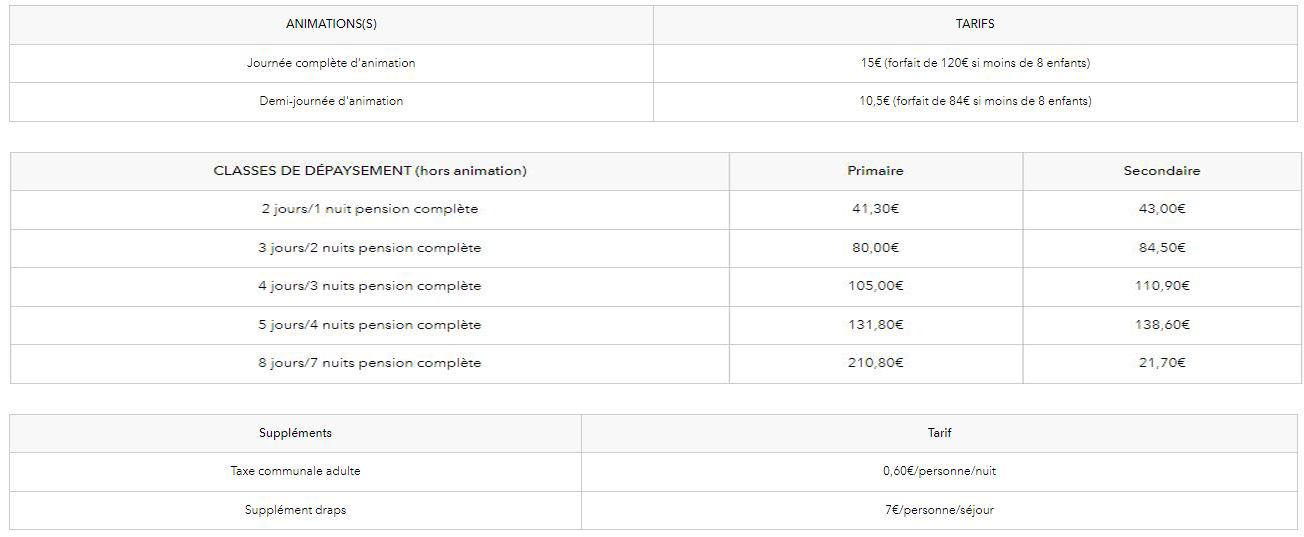Select the 2 jours/1 nuit pension complète row
This screenshot has height=537, width=1304.
click(x=656, y=210)
